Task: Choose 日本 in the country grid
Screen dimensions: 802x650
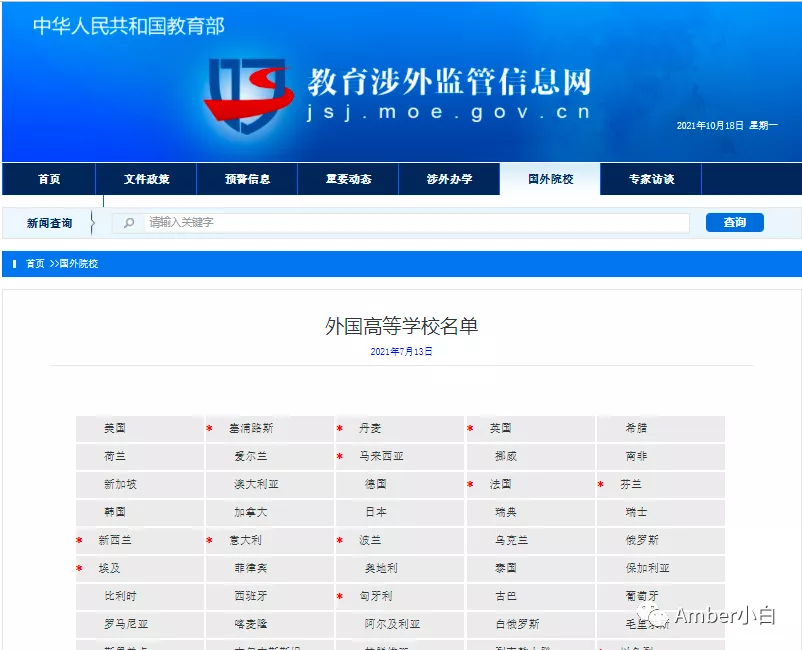Action: 376,512
